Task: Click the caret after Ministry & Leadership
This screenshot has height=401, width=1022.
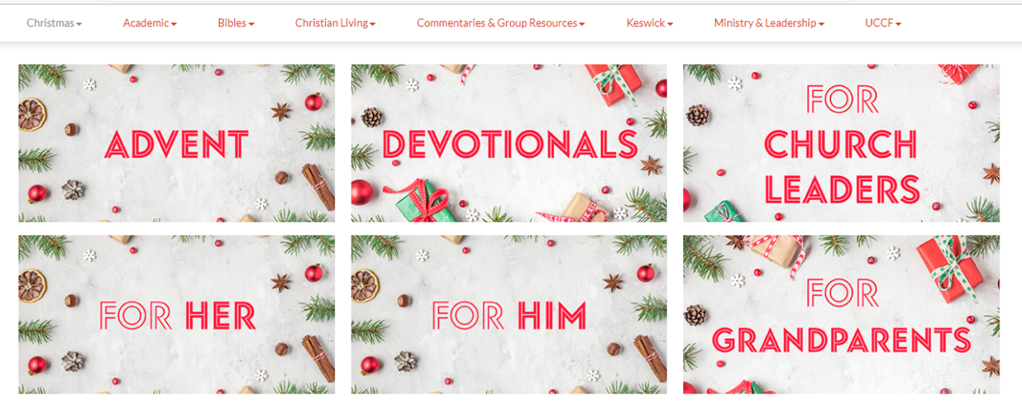Action: [821, 24]
